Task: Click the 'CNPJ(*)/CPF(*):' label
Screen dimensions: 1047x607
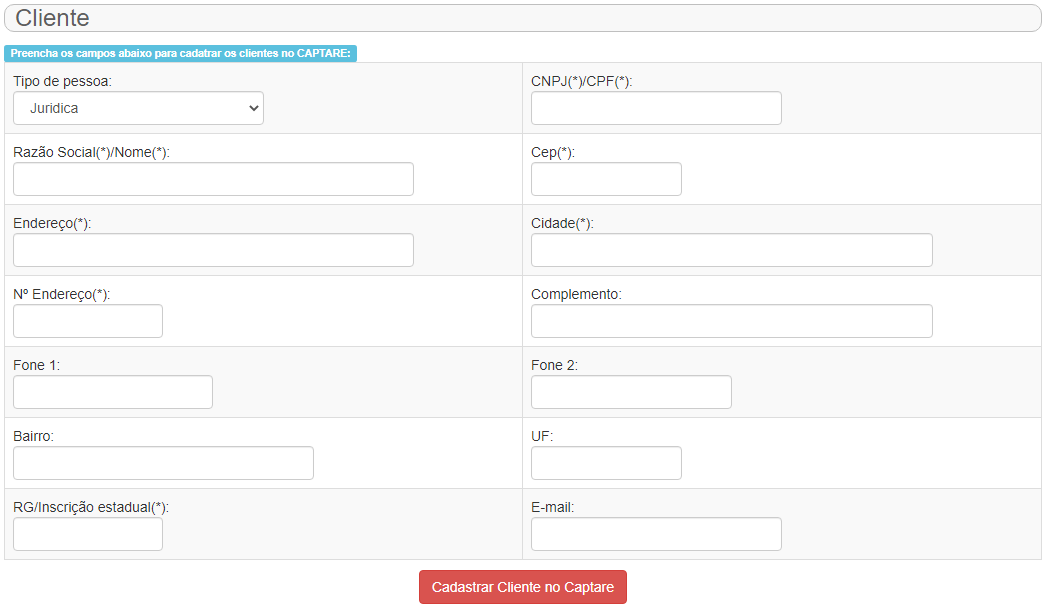Action: click(x=582, y=81)
